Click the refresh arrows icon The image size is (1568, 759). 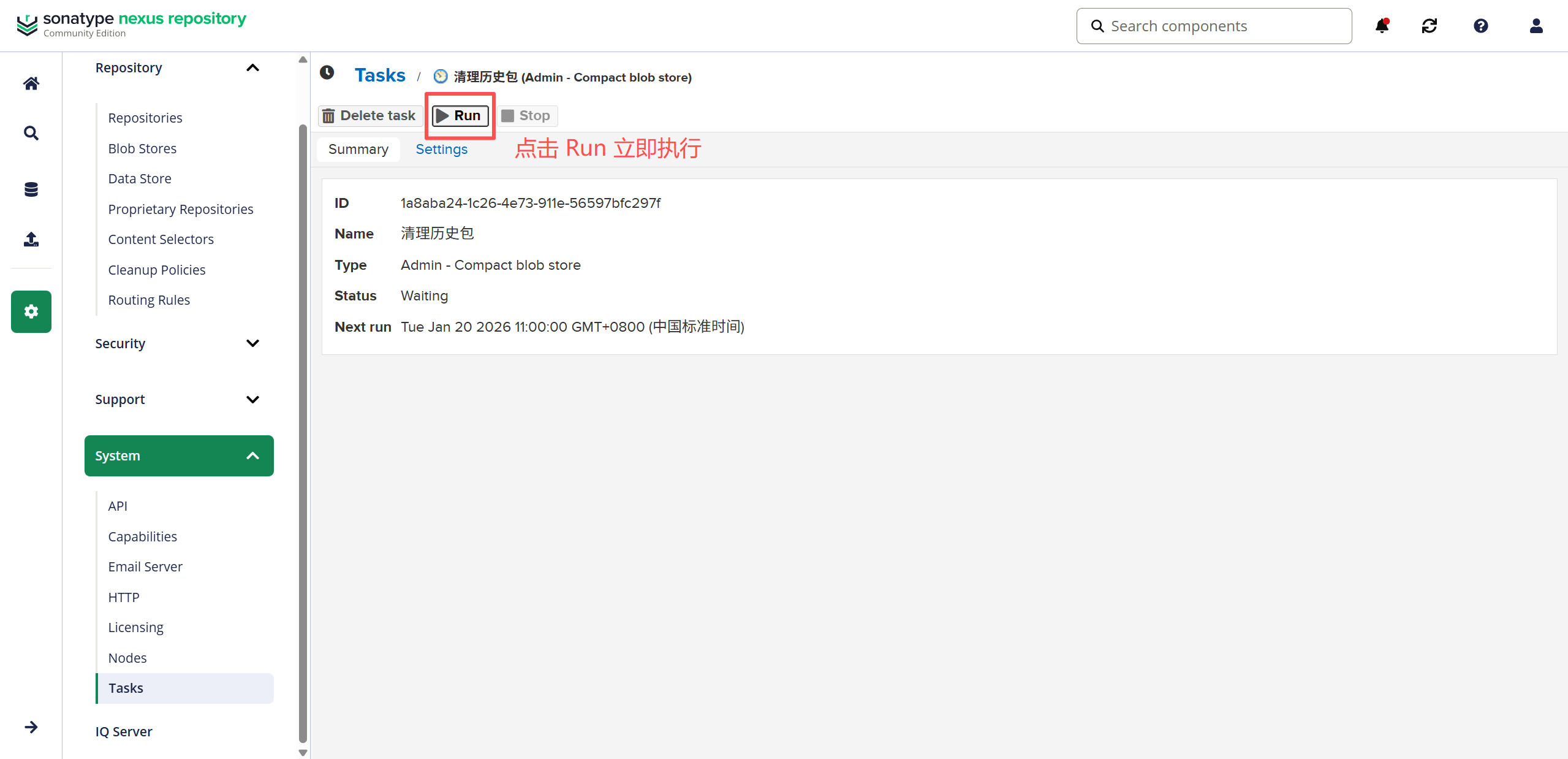point(1430,26)
